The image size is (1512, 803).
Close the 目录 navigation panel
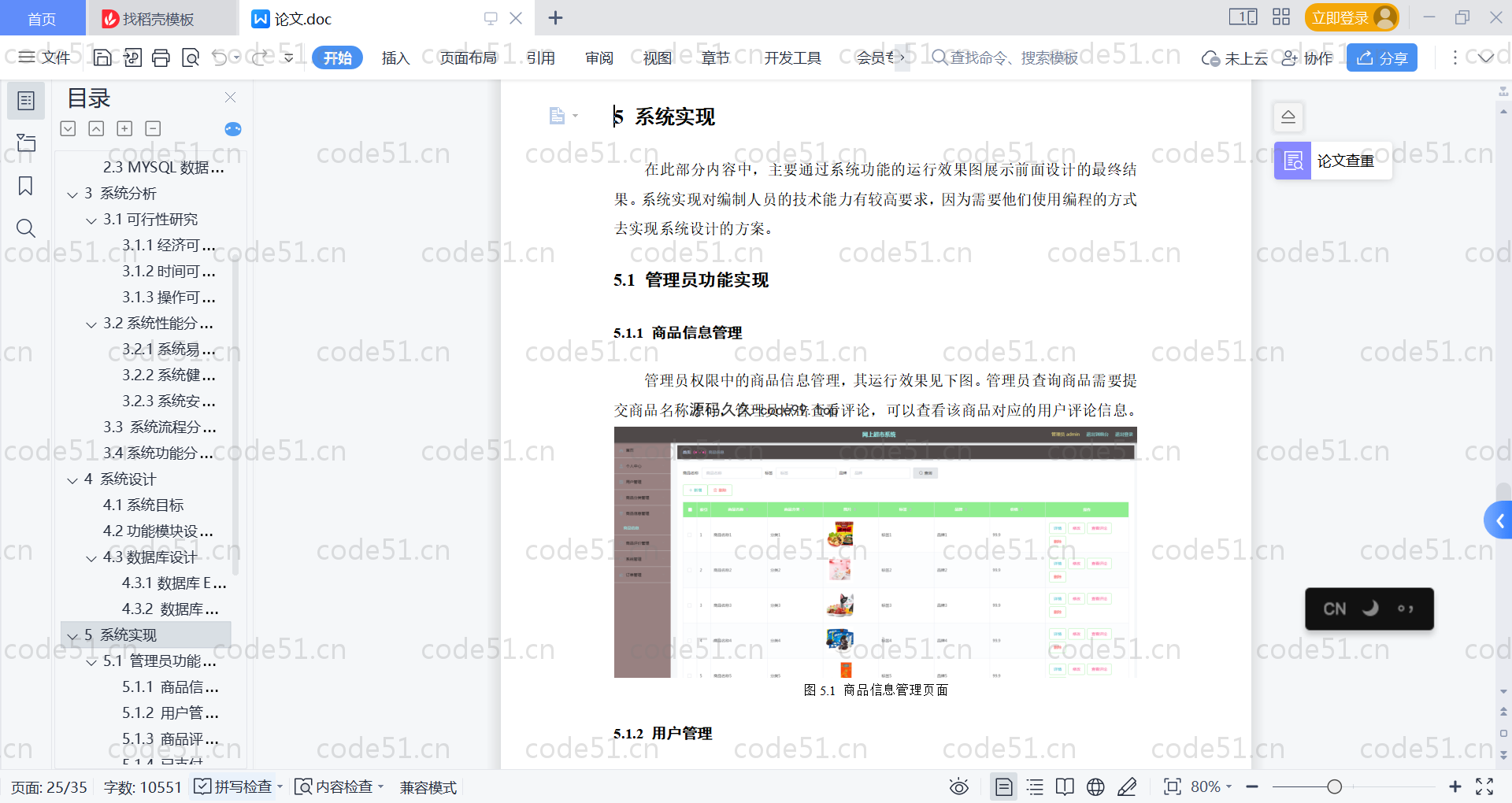coord(230,97)
